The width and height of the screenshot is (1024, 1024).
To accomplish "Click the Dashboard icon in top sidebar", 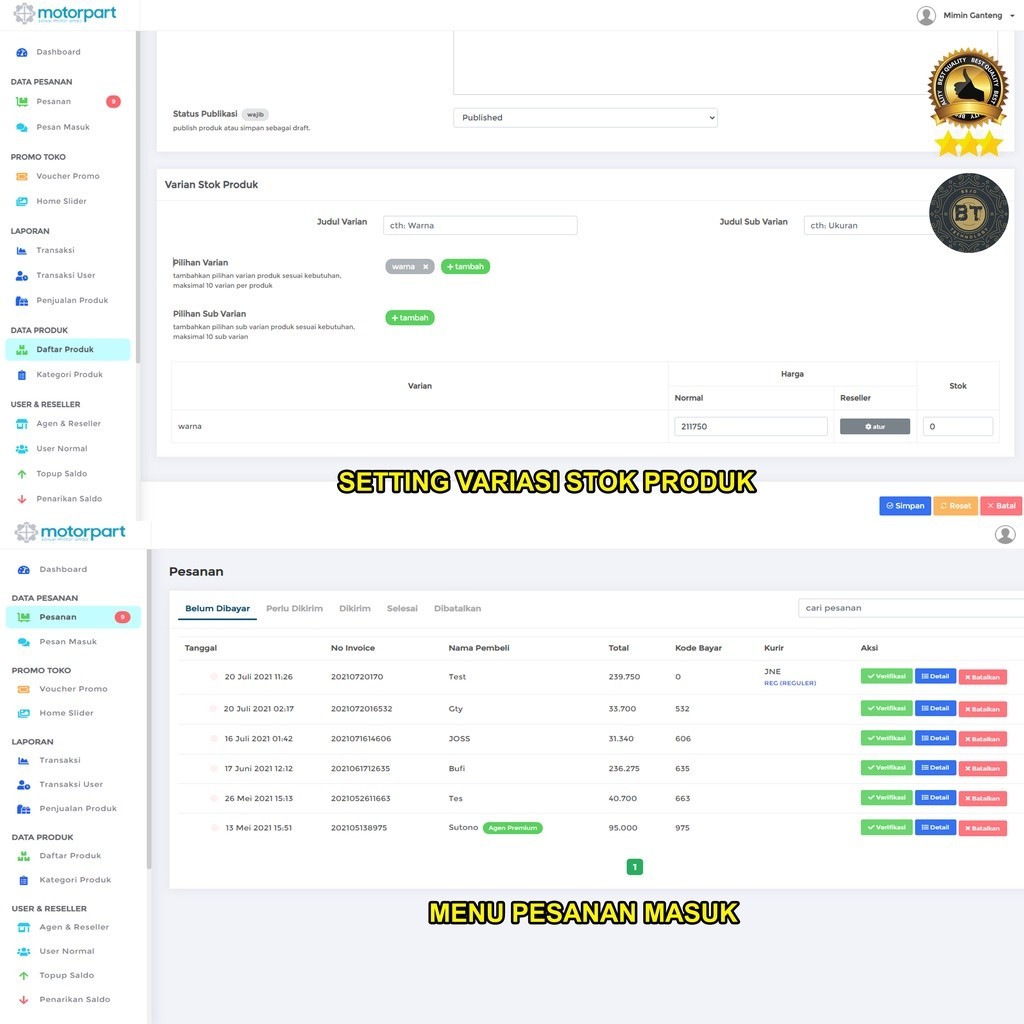I will click(22, 52).
